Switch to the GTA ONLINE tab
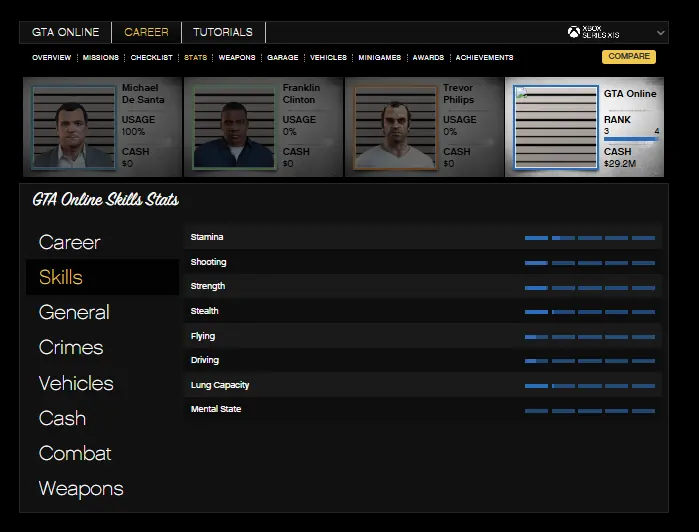Image resolution: width=699 pixels, height=532 pixels. [66, 32]
